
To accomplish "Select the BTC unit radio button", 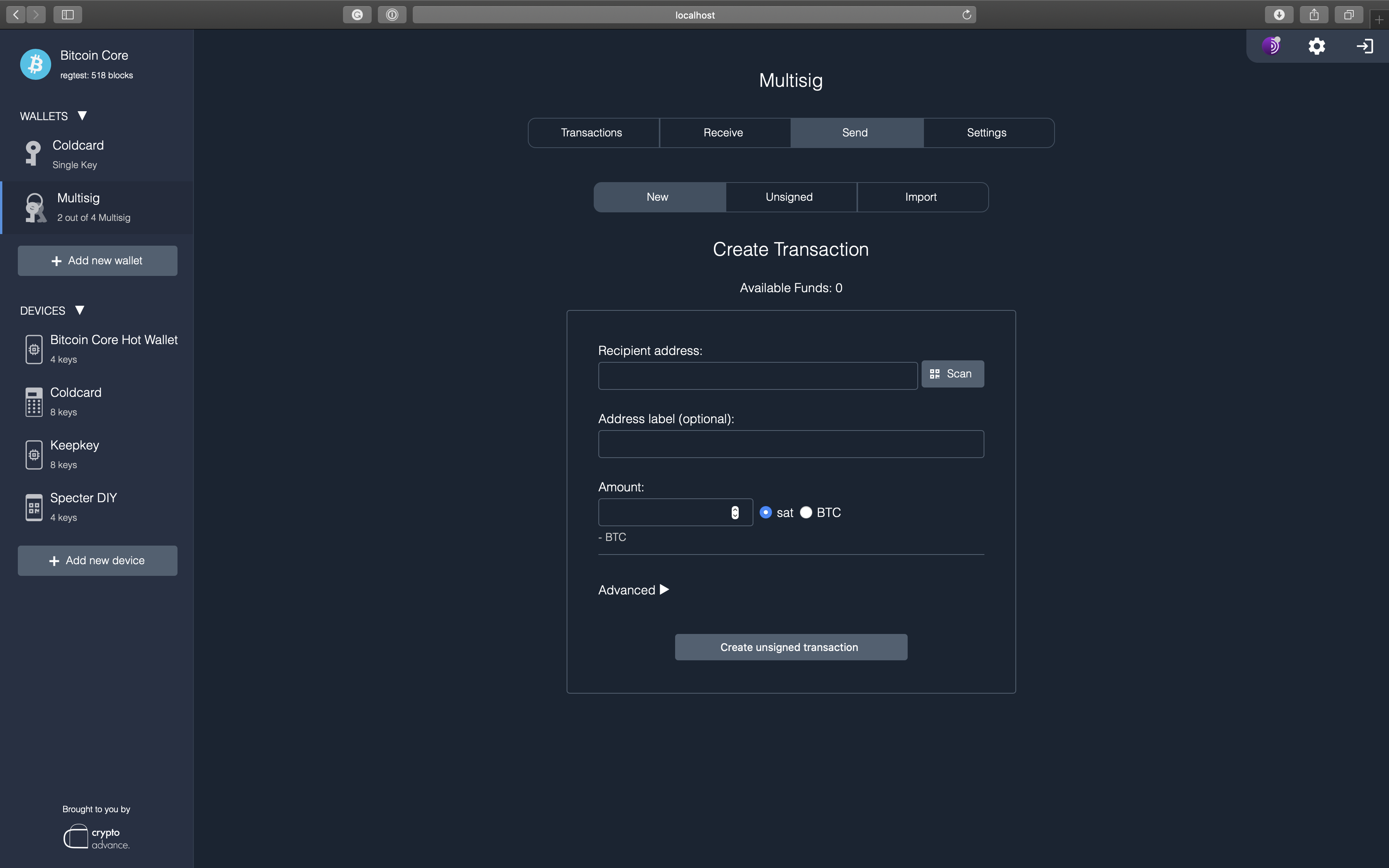I will pyautogui.click(x=806, y=512).
